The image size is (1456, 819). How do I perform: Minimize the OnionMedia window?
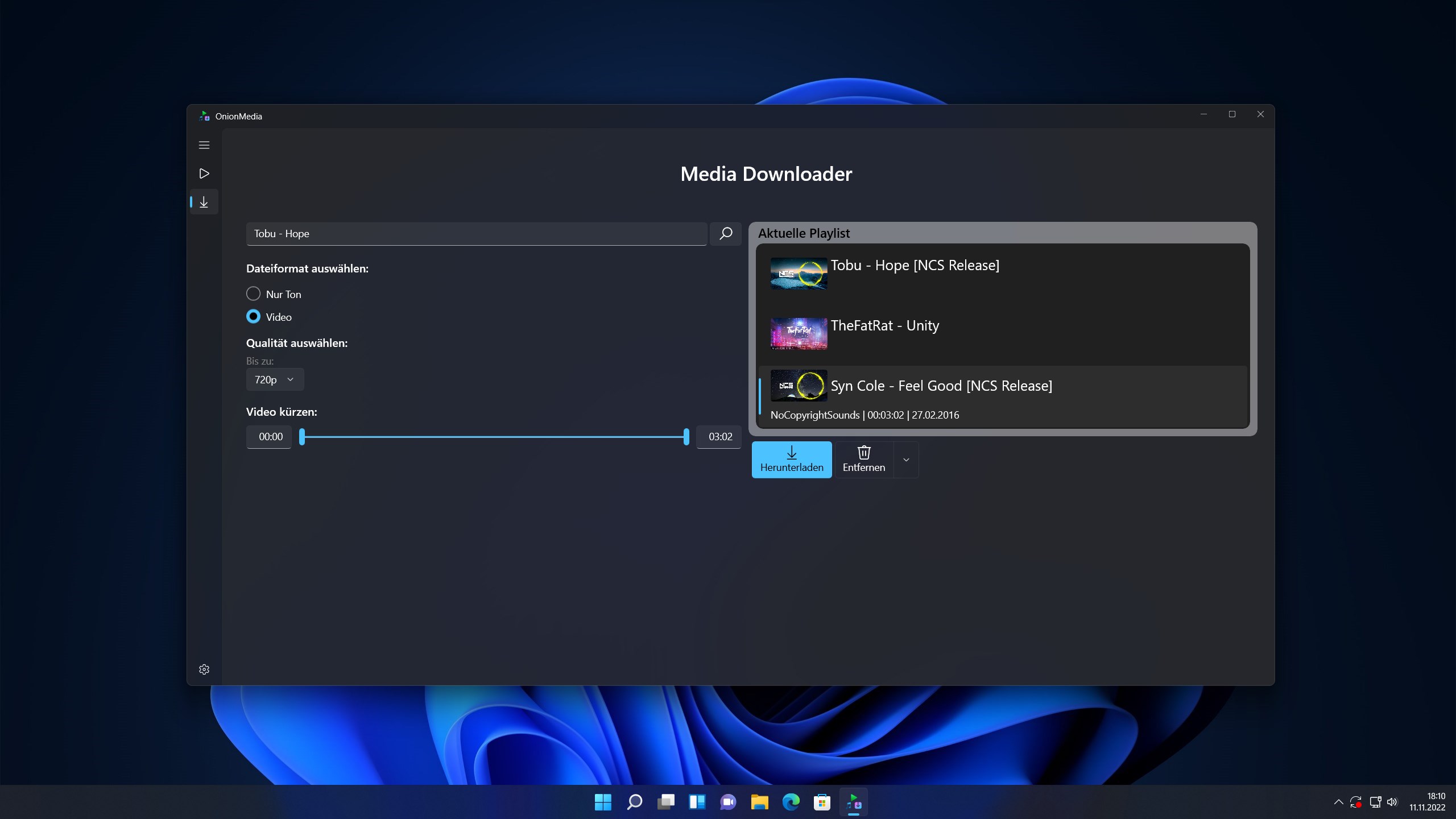tap(1203, 114)
